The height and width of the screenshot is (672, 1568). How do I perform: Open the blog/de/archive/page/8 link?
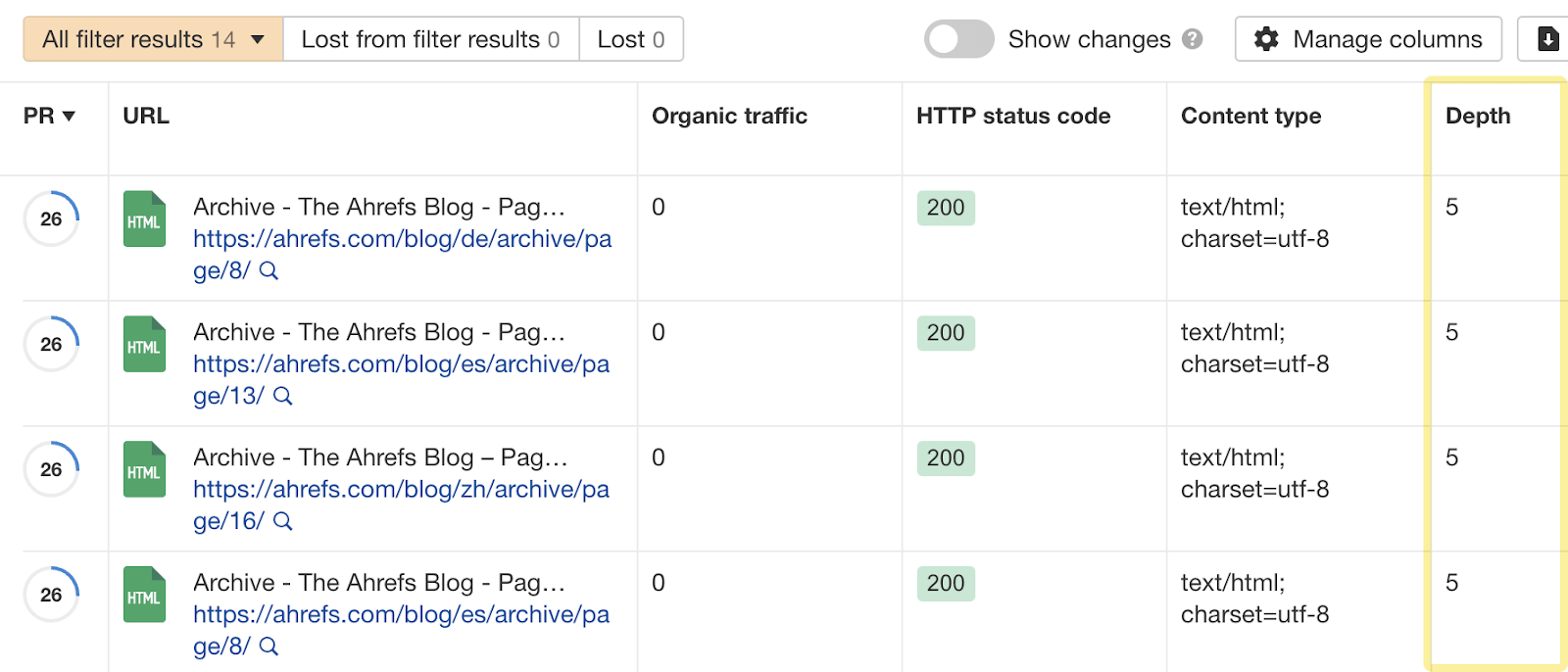tap(402, 239)
